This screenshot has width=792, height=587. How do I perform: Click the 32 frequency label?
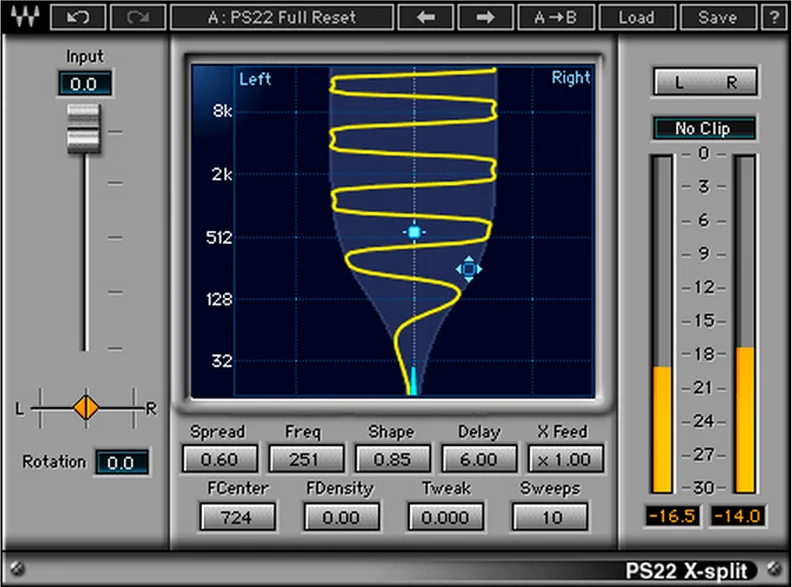tap(222, 361)
